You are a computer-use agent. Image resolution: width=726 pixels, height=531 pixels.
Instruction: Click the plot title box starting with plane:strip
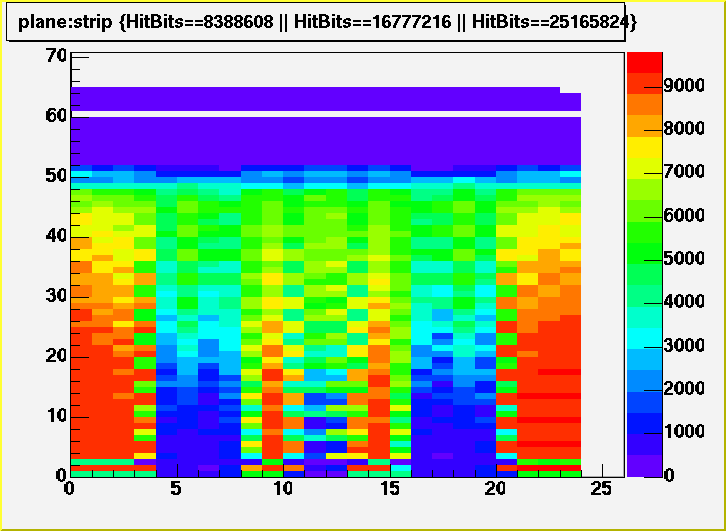point(316,22)
